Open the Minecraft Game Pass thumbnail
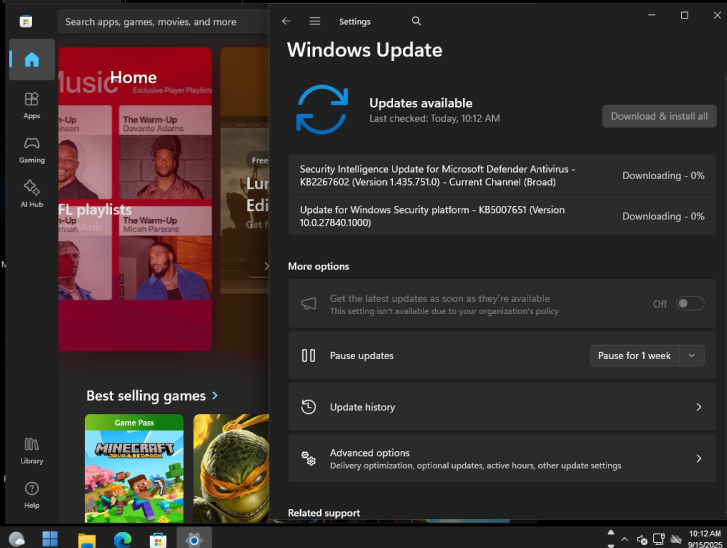Screen dimensions: 727x548 [134, 468]
